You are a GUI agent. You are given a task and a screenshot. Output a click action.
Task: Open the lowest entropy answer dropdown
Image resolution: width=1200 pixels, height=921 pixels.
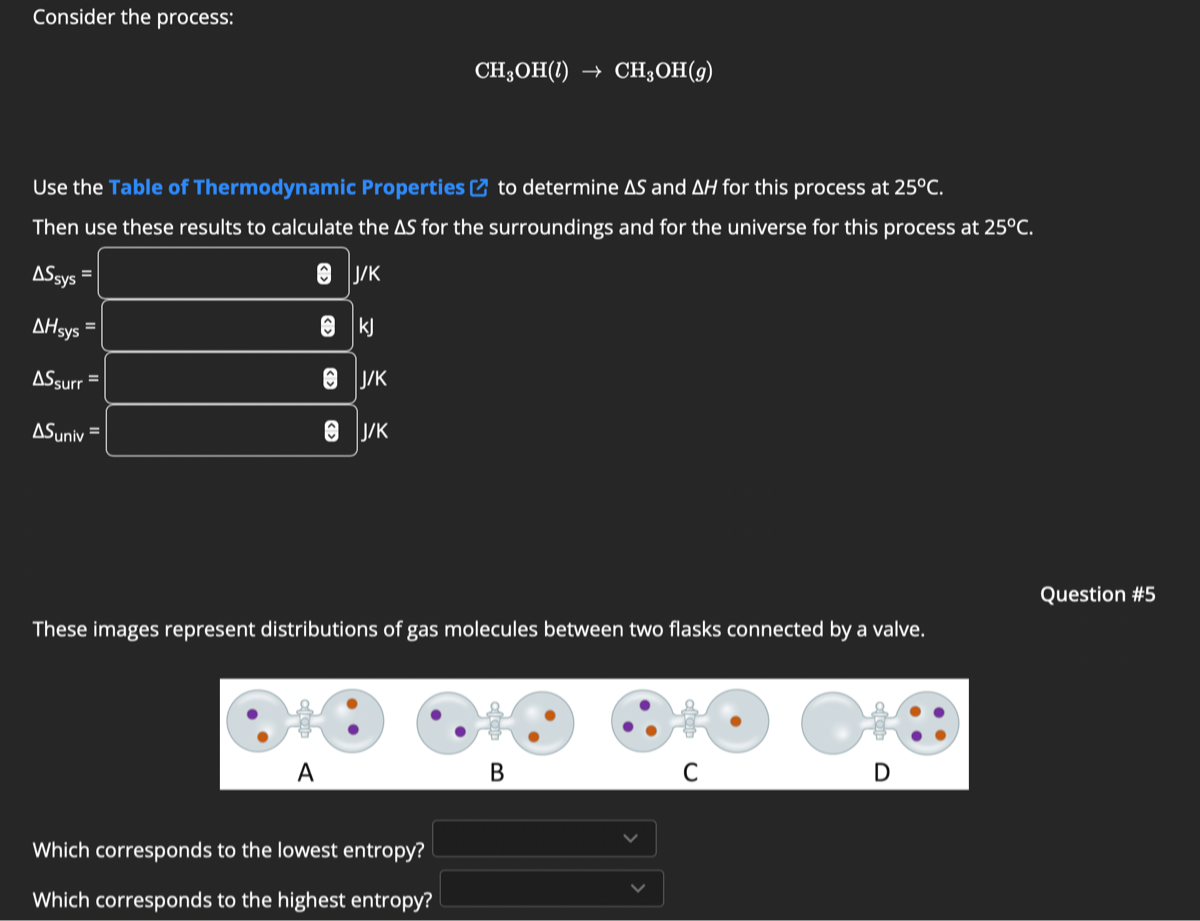(x=543, y=838)
